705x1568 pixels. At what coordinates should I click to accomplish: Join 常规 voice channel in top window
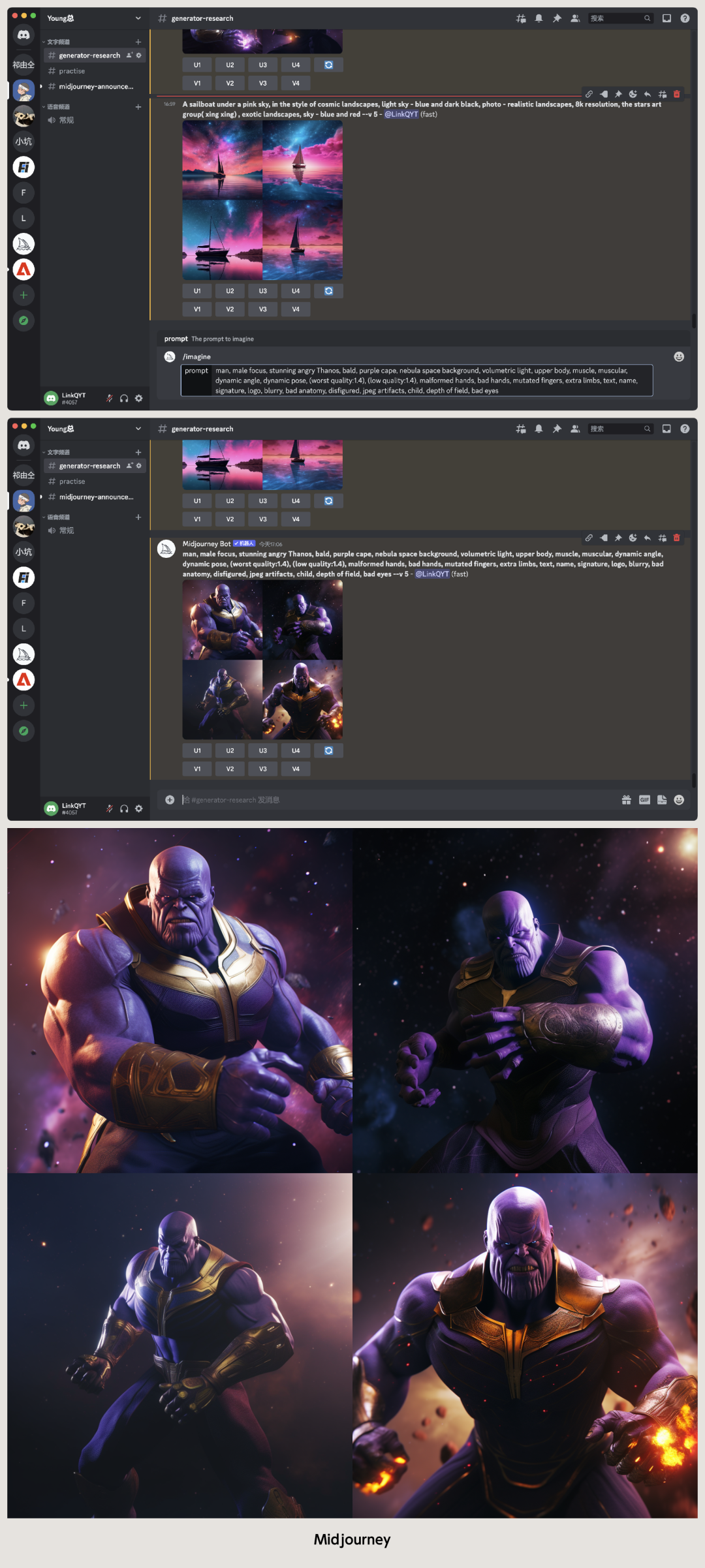tap(94, 120)
